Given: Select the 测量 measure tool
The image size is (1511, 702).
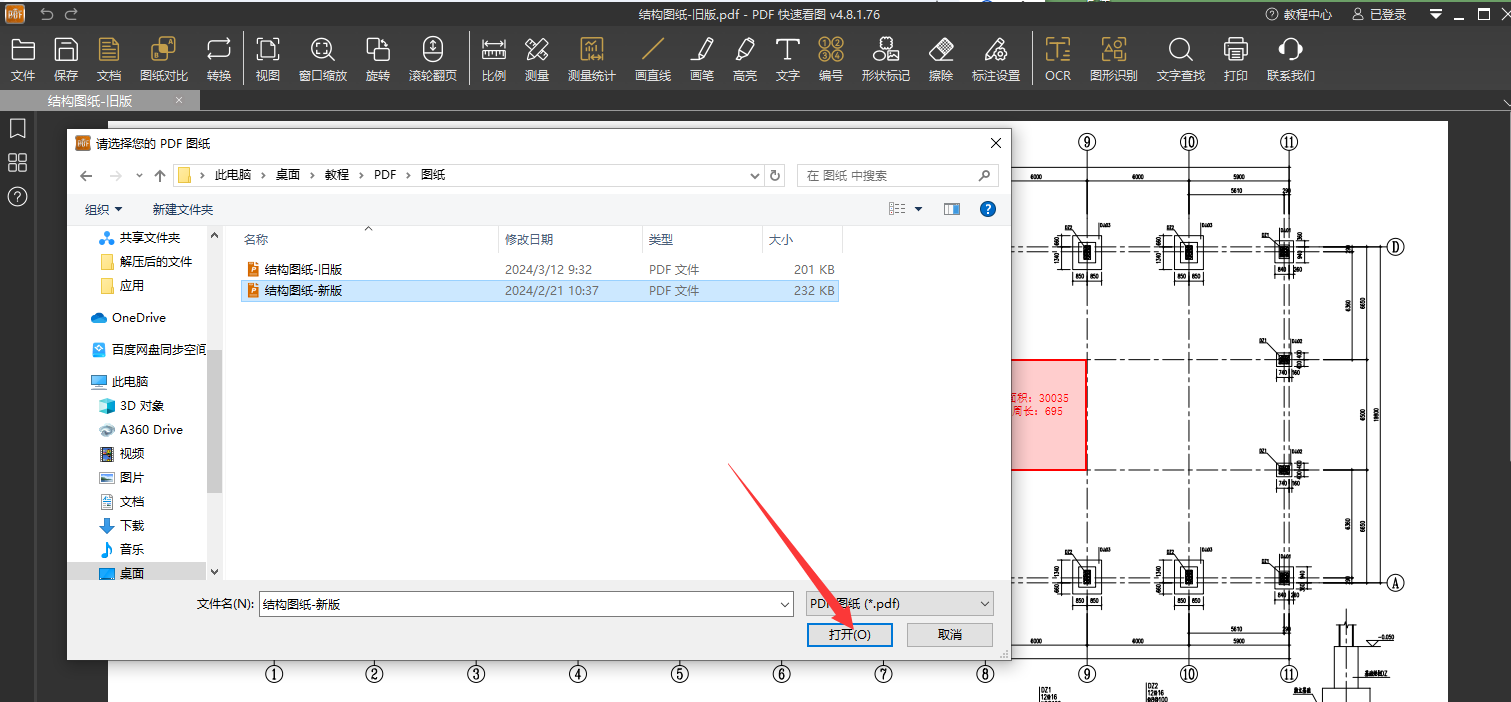Looking at the screenshot, I should click(537, 58).
